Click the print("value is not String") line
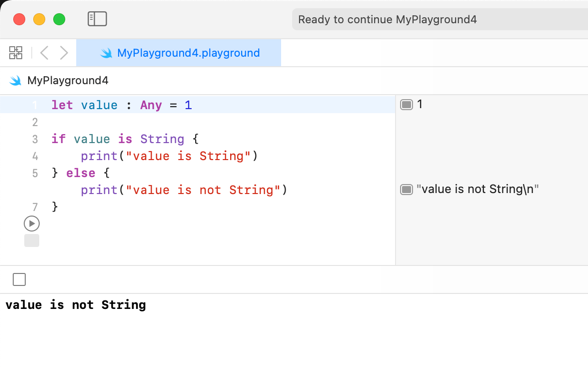 184,190
